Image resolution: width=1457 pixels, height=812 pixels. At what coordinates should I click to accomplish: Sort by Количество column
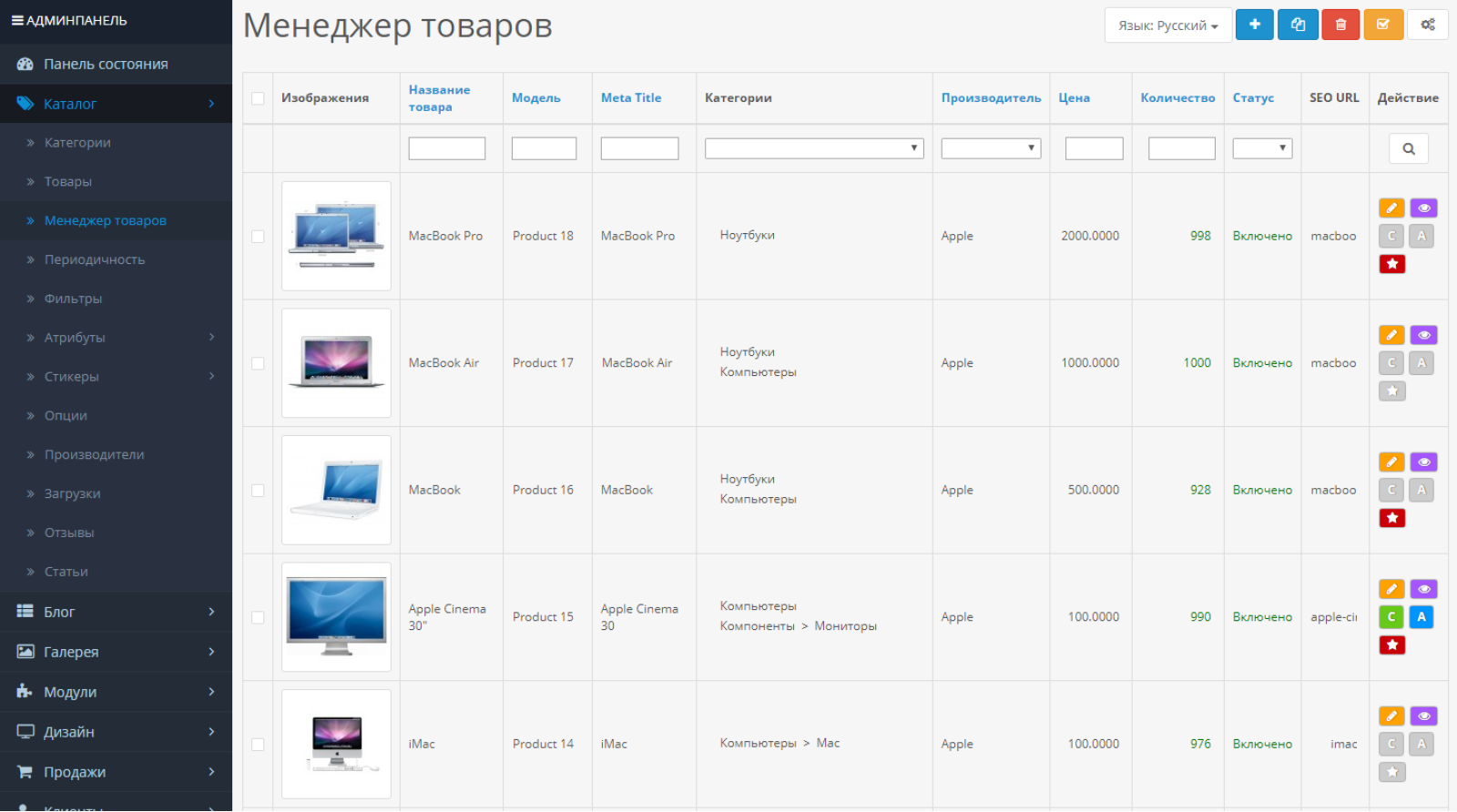(x=1177, y=98)
